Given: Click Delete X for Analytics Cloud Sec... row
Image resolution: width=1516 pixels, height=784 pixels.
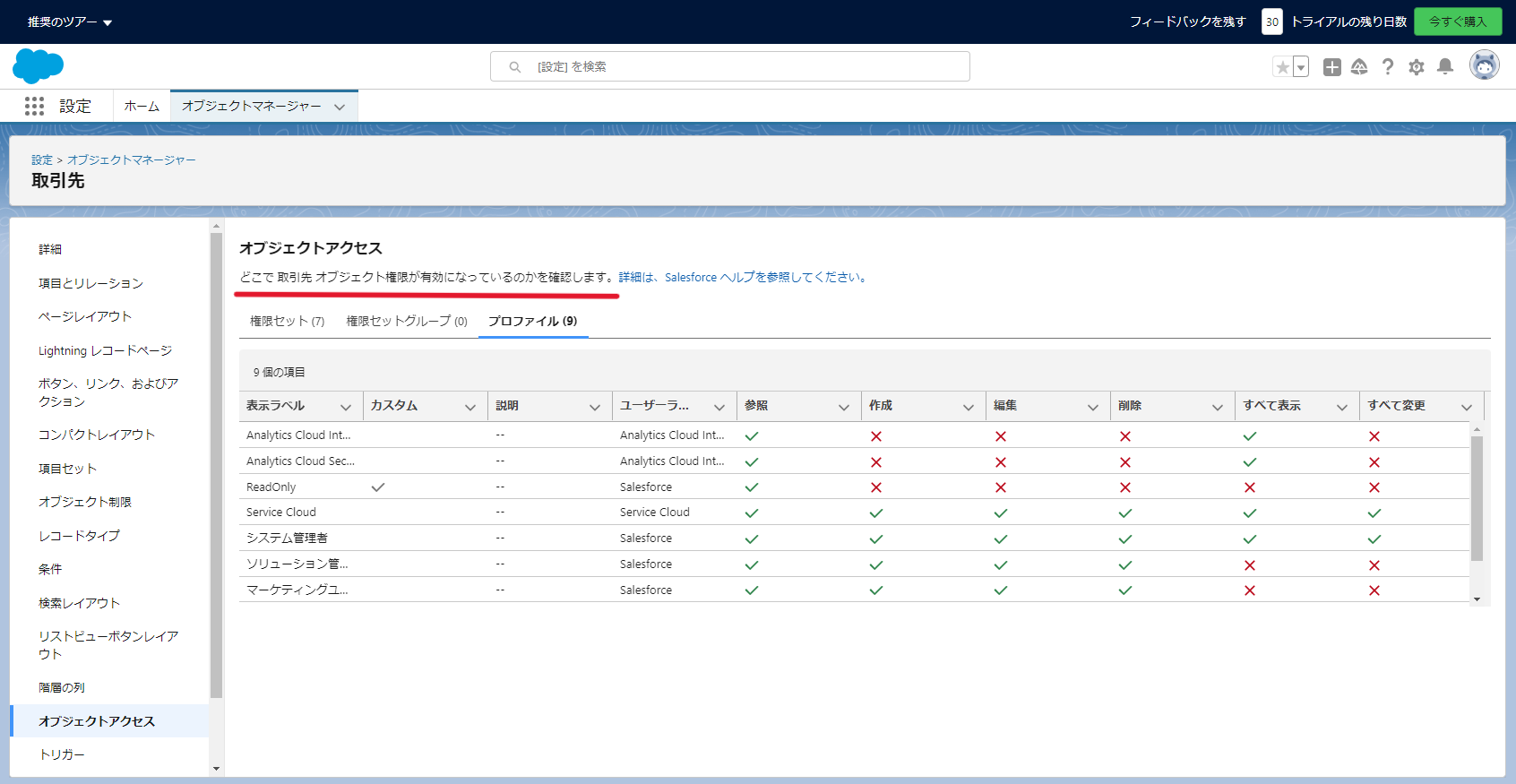Looking at the screenshot, I should coord(1125,462).
